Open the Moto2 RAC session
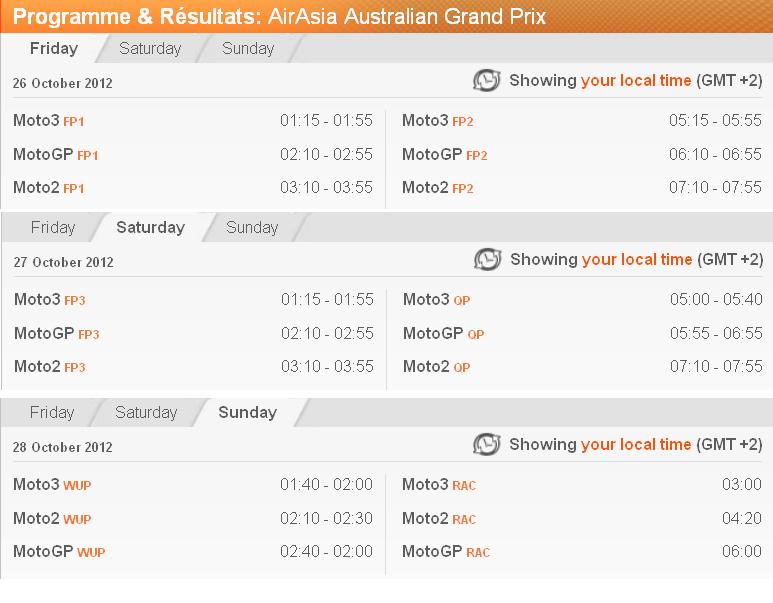 click(439, 518)
